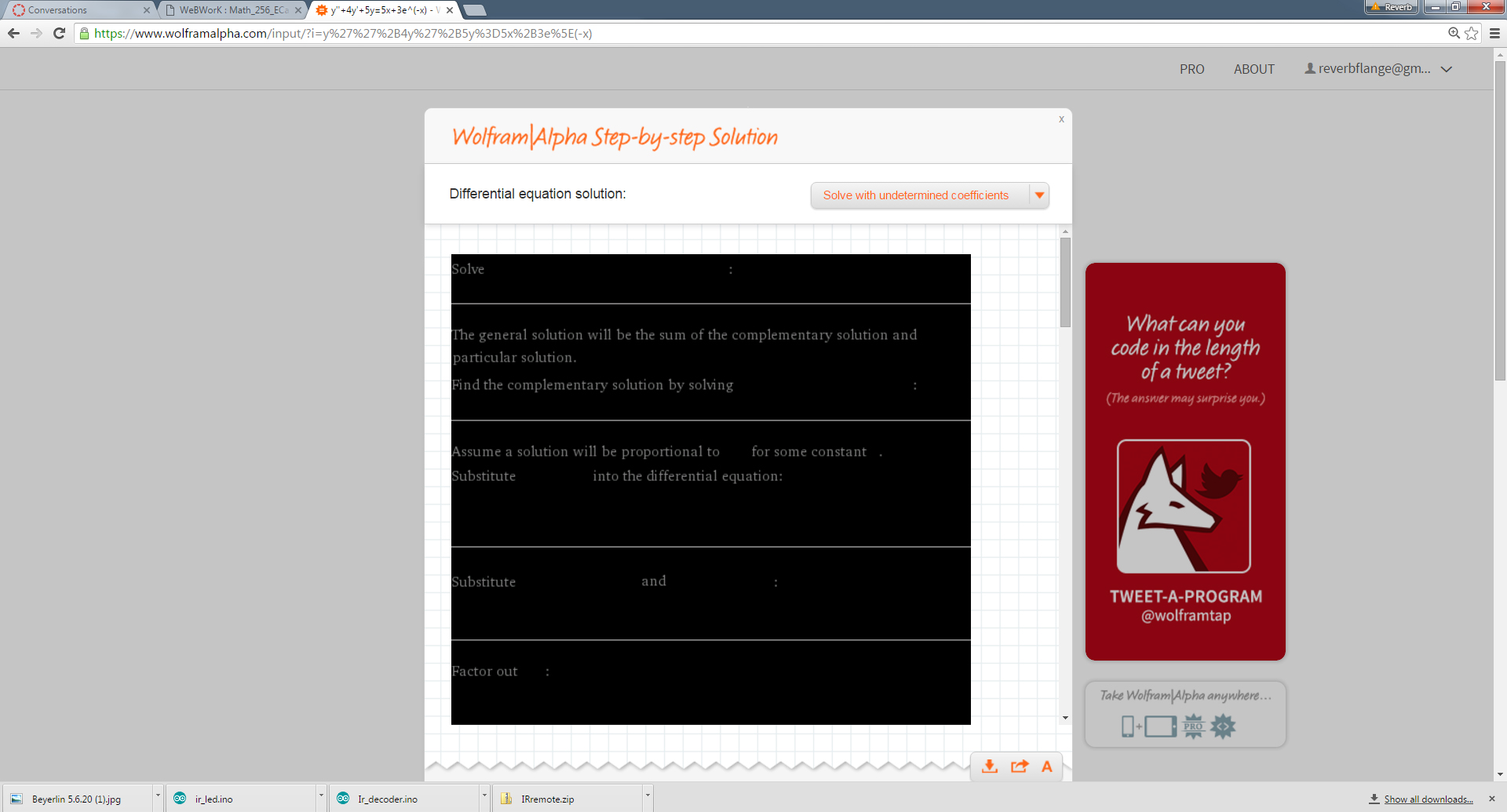
Task: Expand options for ir_led.ino download
Action: (x=321, y=796)
